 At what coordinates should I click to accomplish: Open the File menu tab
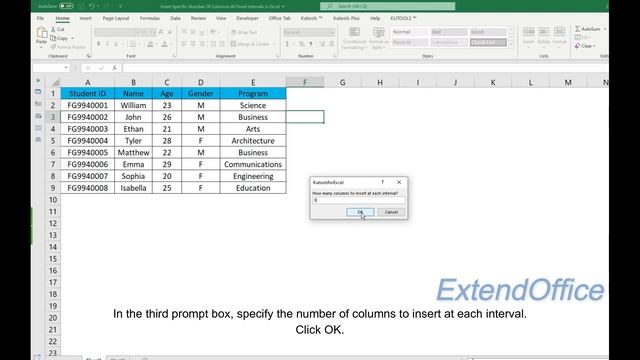point(40,18)
